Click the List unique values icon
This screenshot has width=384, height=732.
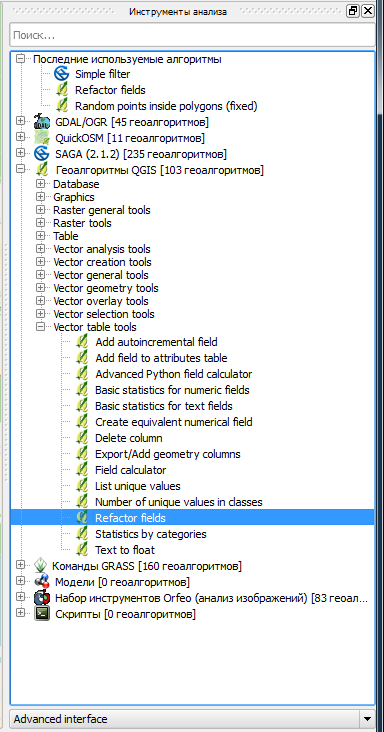[x=82, y=486]
